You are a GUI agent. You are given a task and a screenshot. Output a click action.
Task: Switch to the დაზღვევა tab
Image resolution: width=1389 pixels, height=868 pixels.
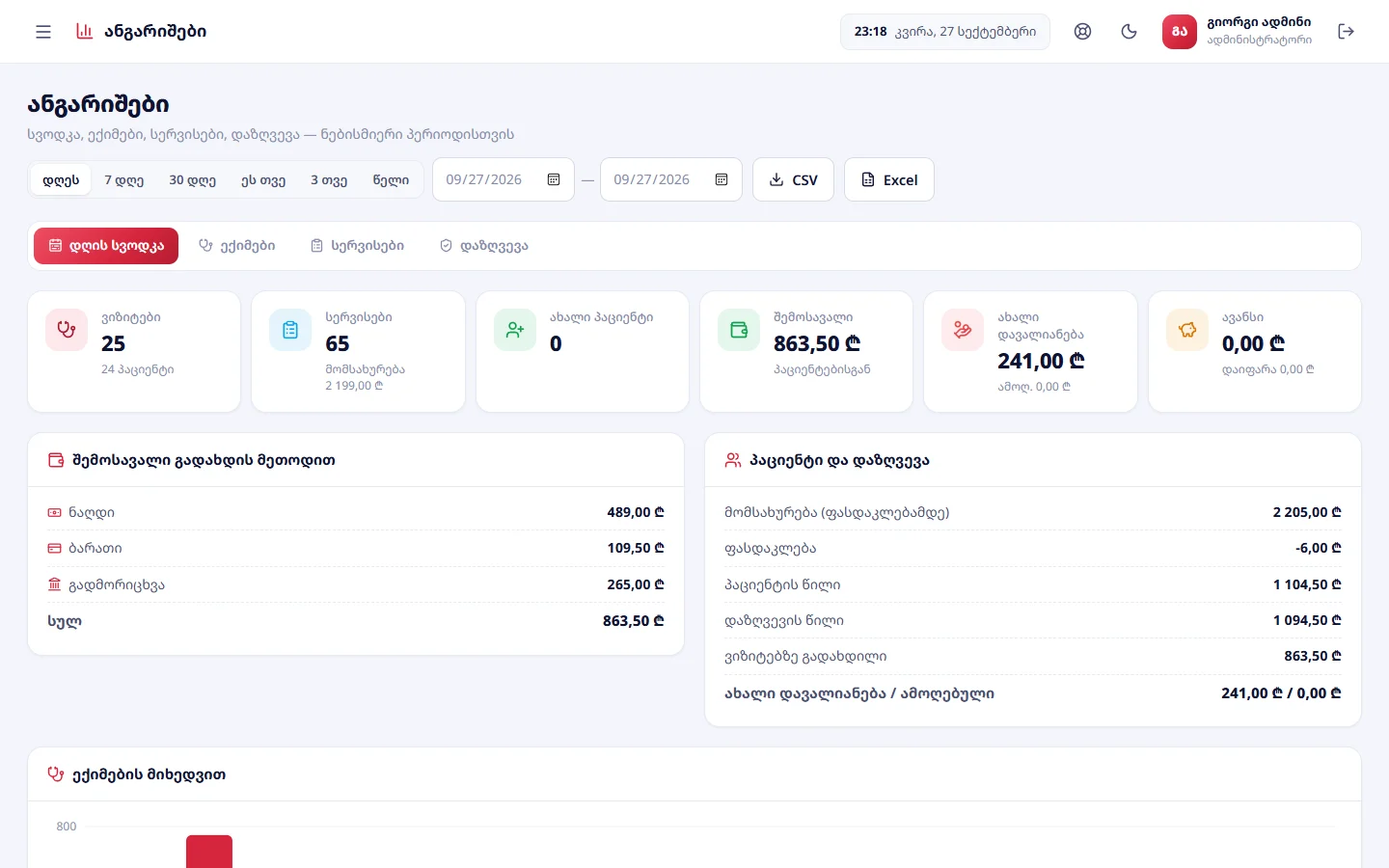pyautogui.click(x=484, y=246)
